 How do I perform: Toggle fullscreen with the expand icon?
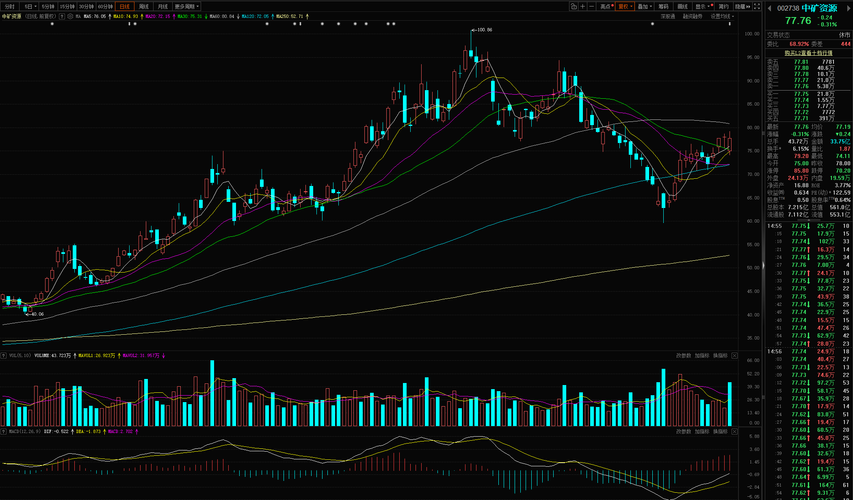click(x=757, y=7)
